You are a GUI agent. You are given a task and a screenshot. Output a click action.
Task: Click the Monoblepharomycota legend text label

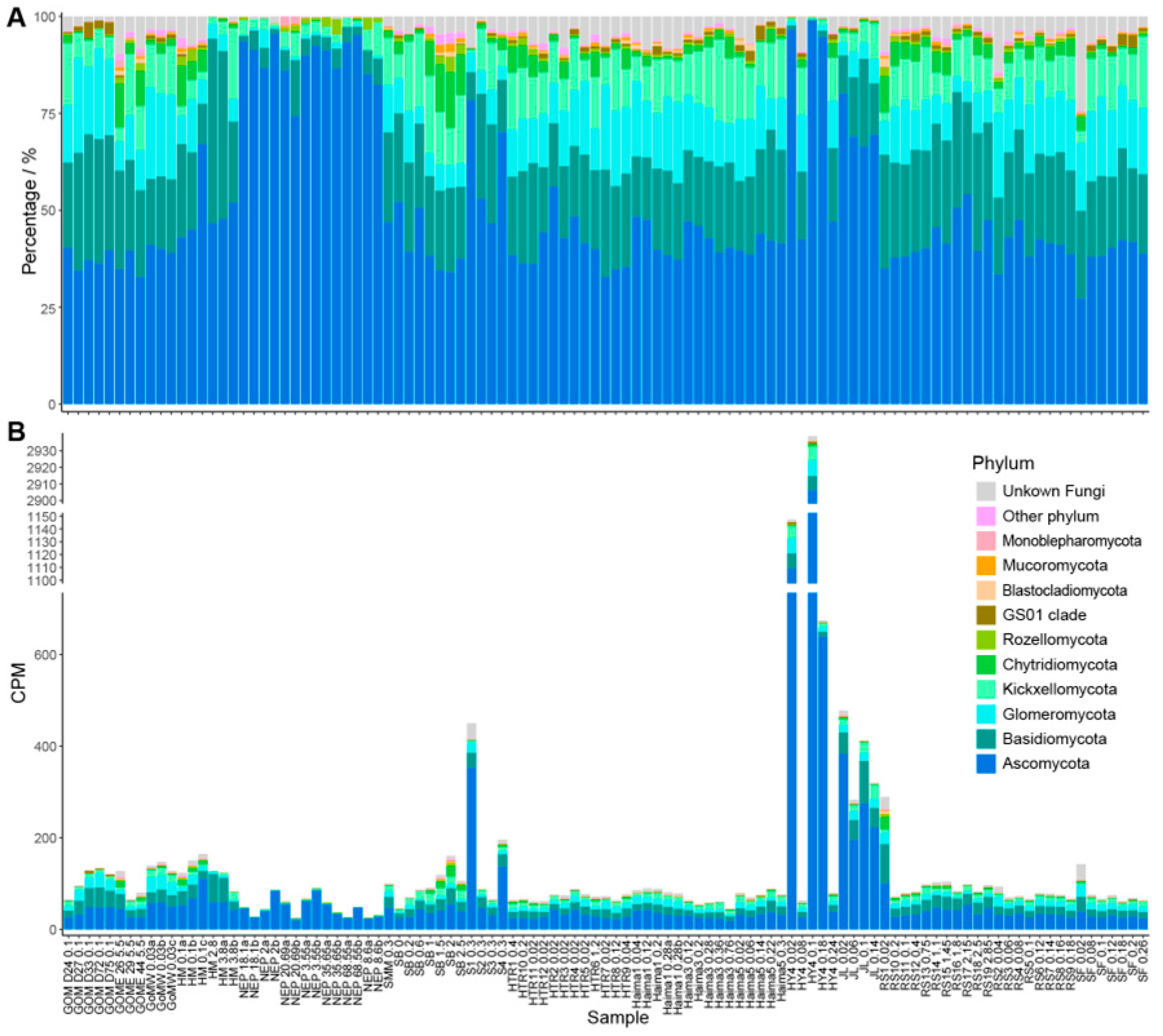[1071, 541]
